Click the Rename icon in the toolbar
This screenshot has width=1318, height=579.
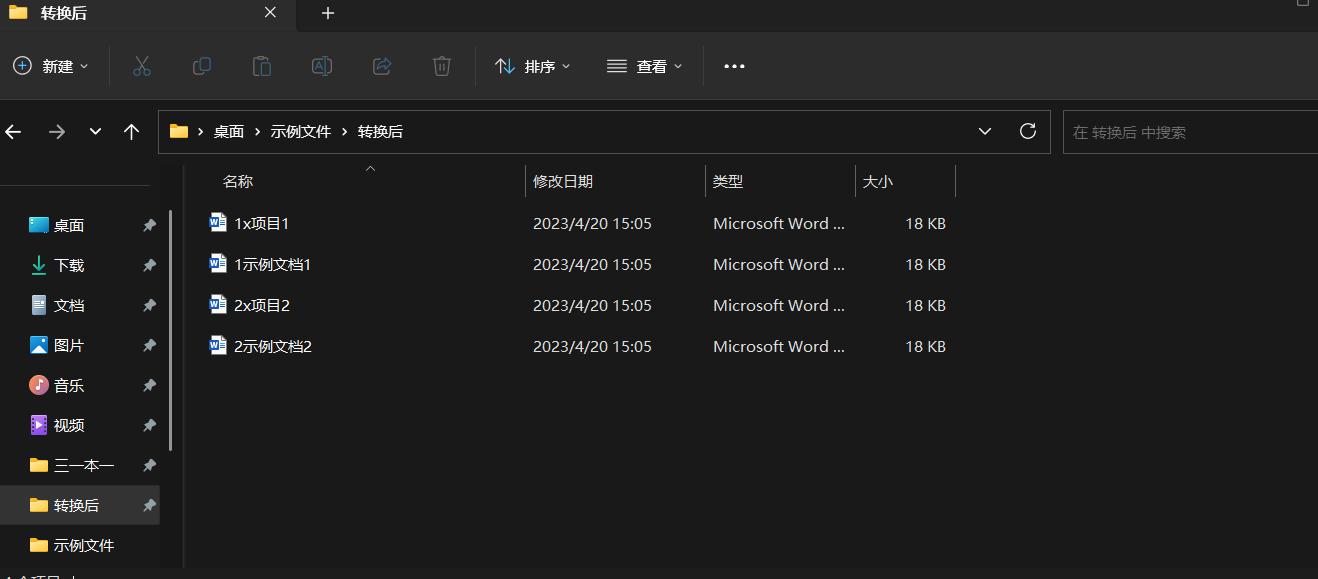click(x=321, y=66)
